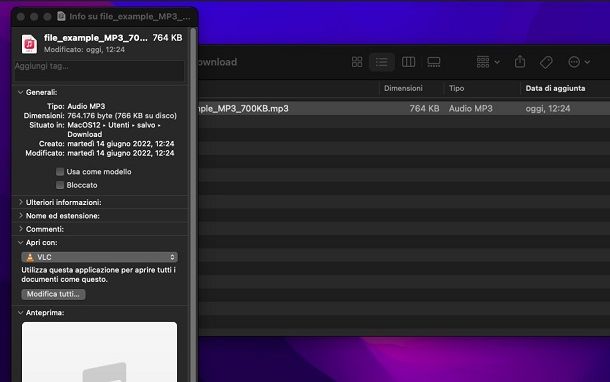The width and height of the screenshot is (610, 382).
Task: Open the Finder more actions menu
Action: tap(579, 62)
